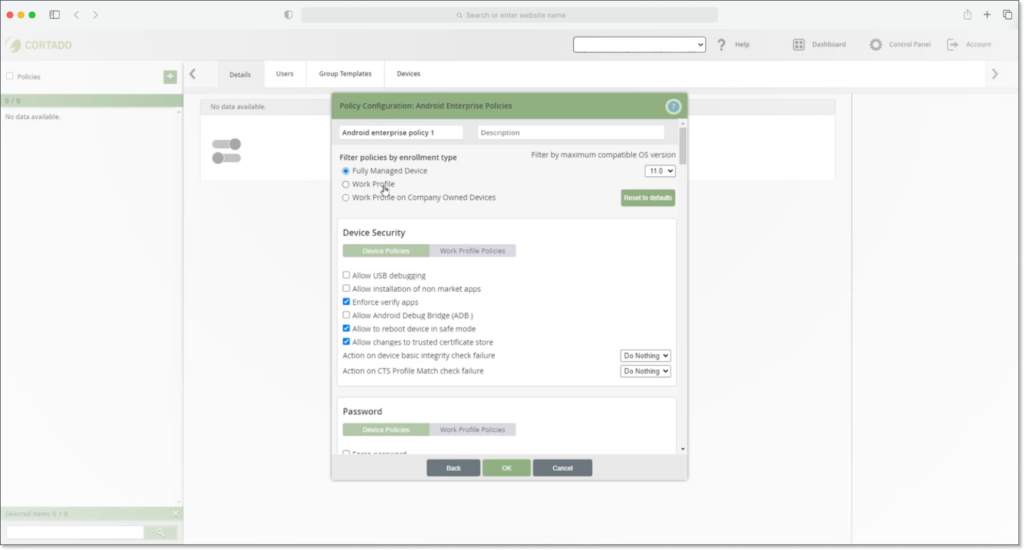
Task: Go forward in browser history
Action: click(x=95, y=14)
